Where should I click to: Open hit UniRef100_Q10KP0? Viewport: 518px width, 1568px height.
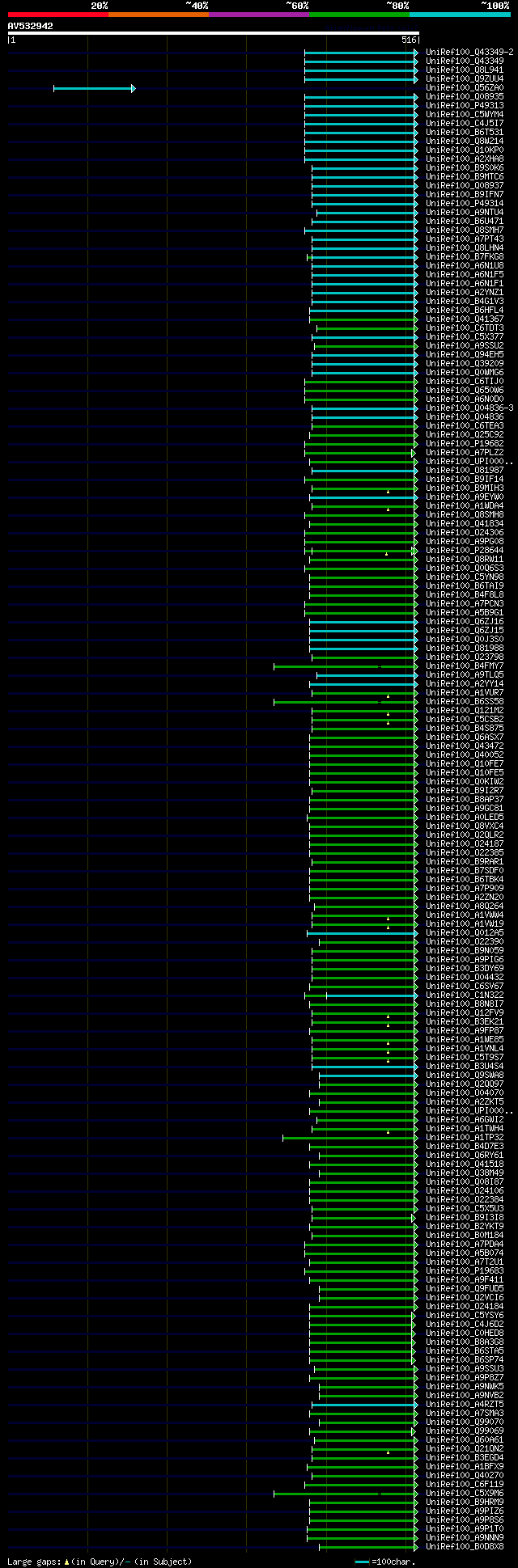tap(465, 150)
